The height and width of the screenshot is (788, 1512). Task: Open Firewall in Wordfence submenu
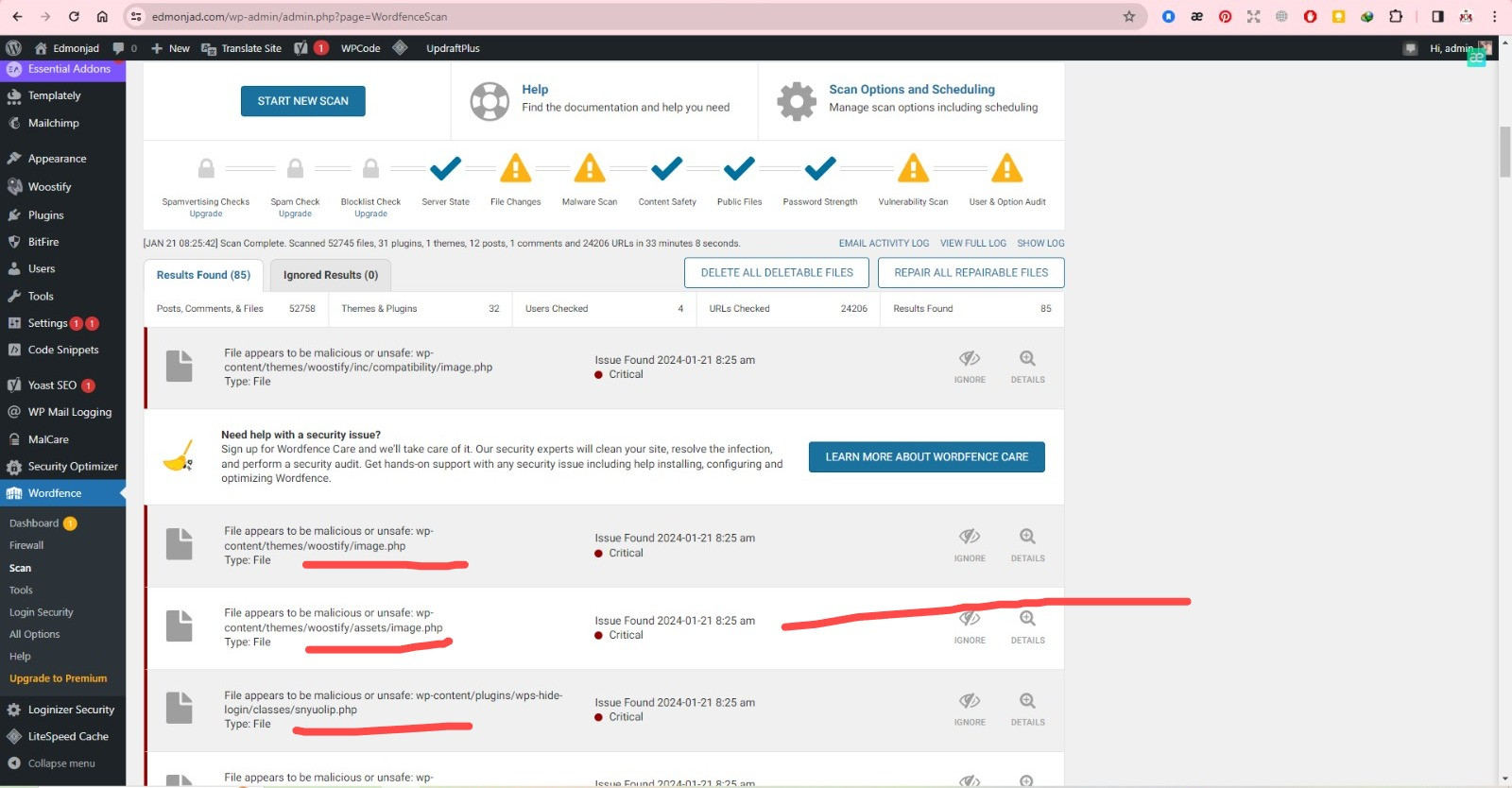tap(26, 545)
